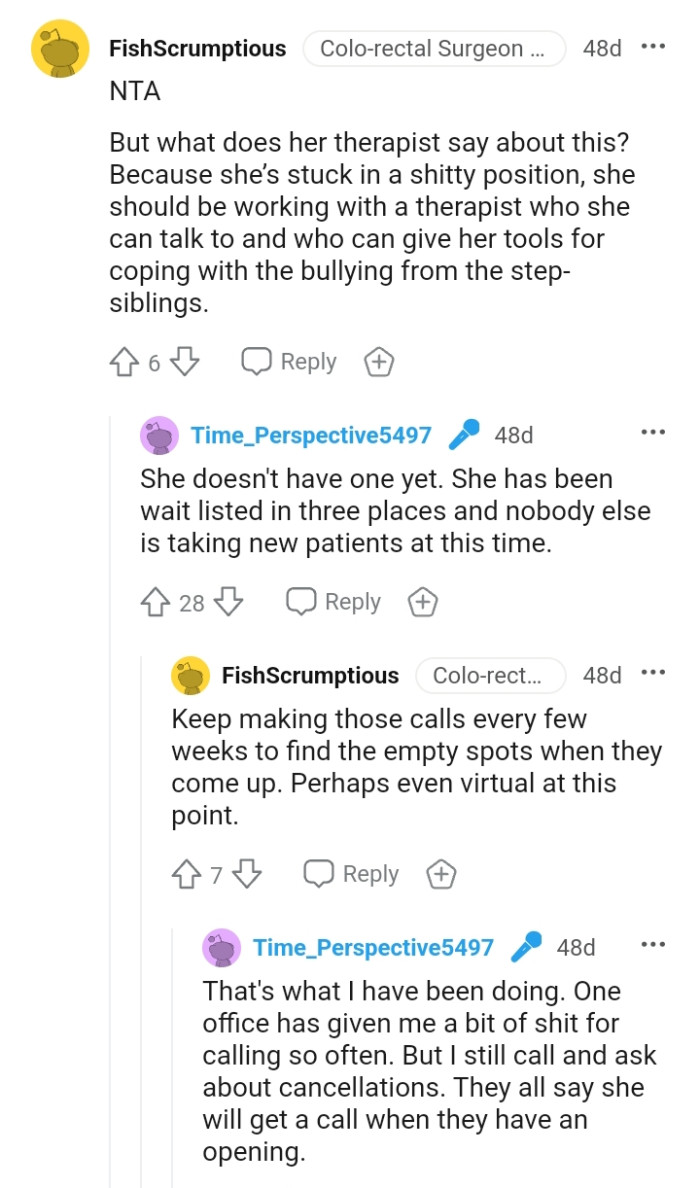Open the options menu on the bottom comment
This screenshot has width=700, height=1188.
(654, 943)
